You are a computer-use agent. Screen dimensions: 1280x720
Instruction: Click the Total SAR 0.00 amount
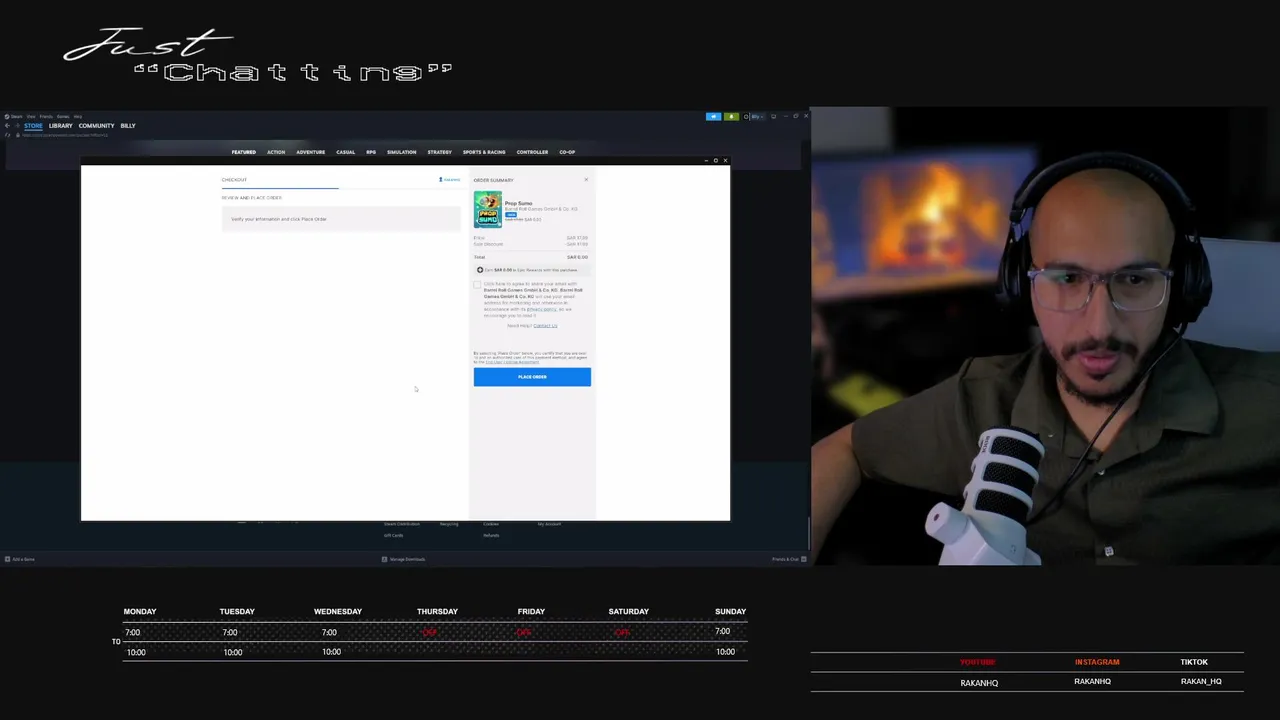pyautogui.click(x=577, y=257)
